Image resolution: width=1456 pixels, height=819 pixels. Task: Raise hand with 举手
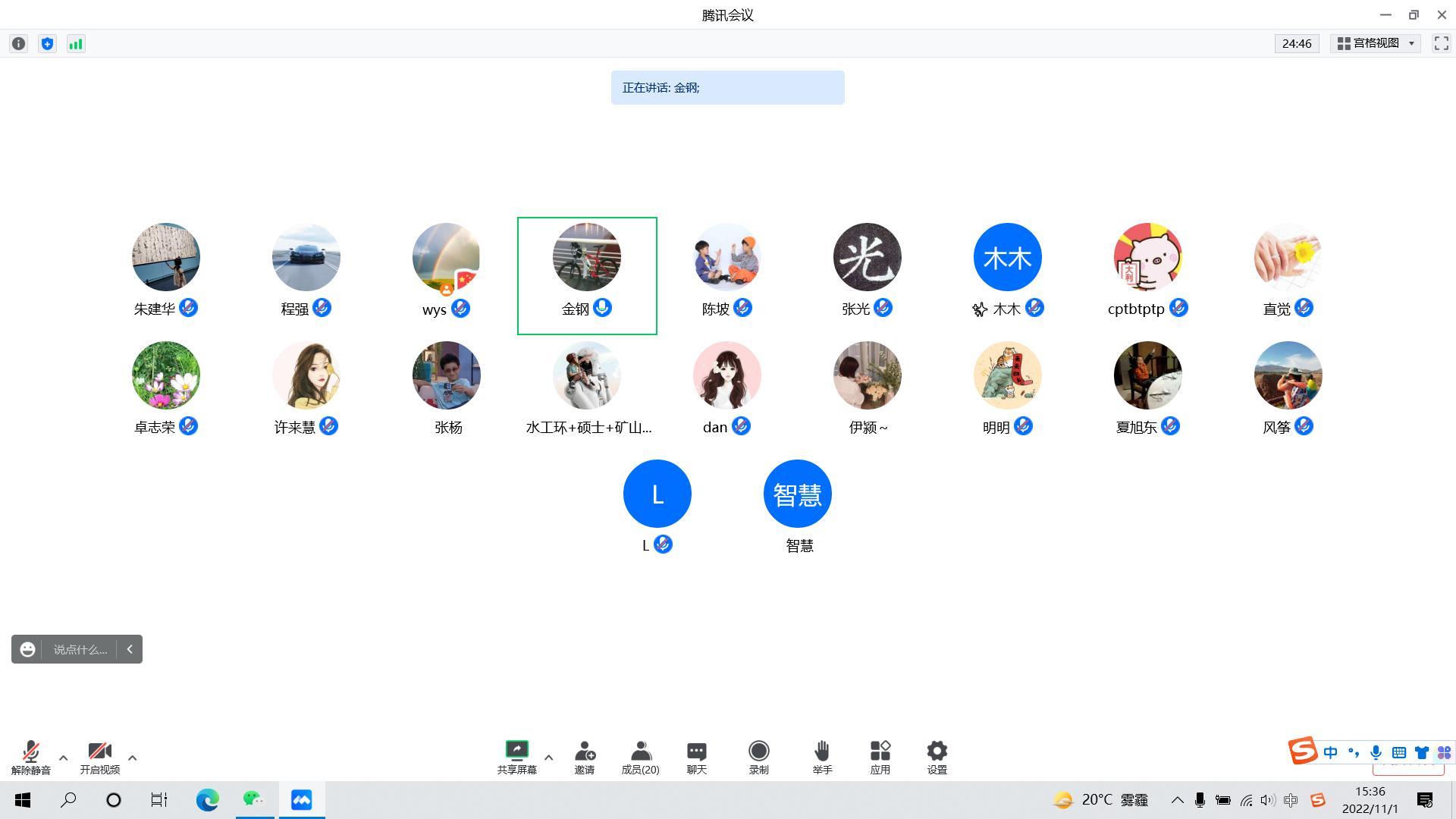pos(822,758)
